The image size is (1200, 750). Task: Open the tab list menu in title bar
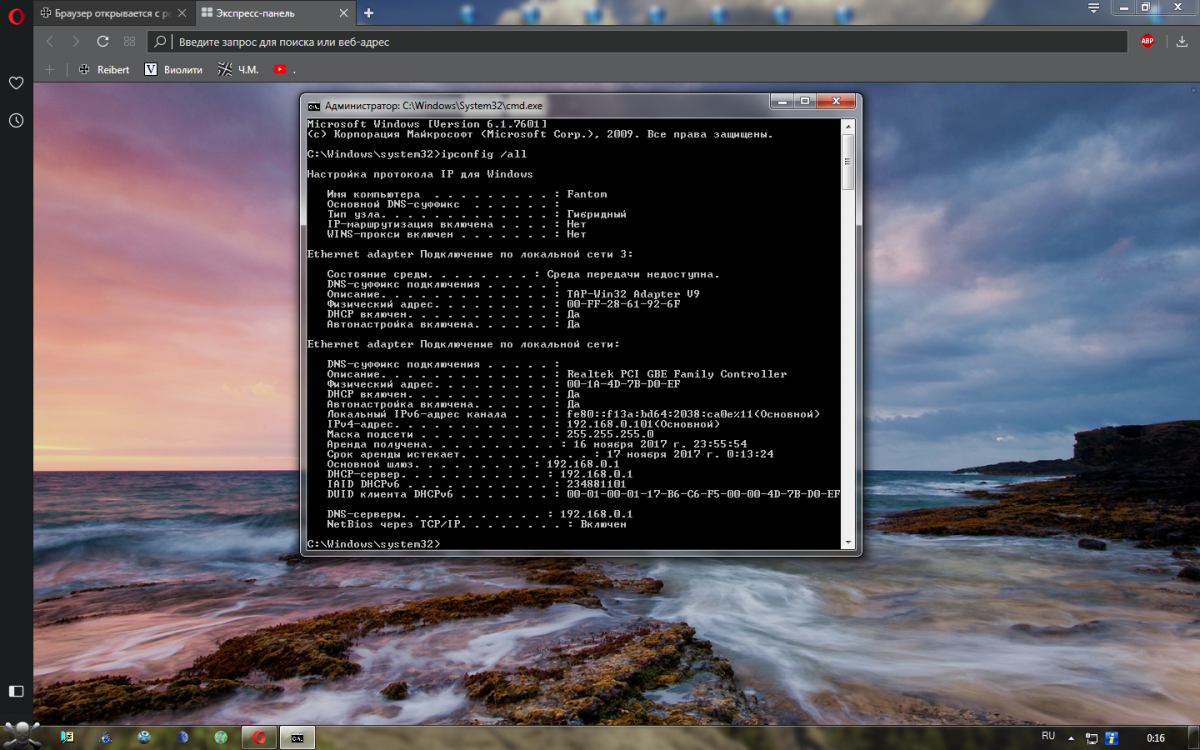1095,8
